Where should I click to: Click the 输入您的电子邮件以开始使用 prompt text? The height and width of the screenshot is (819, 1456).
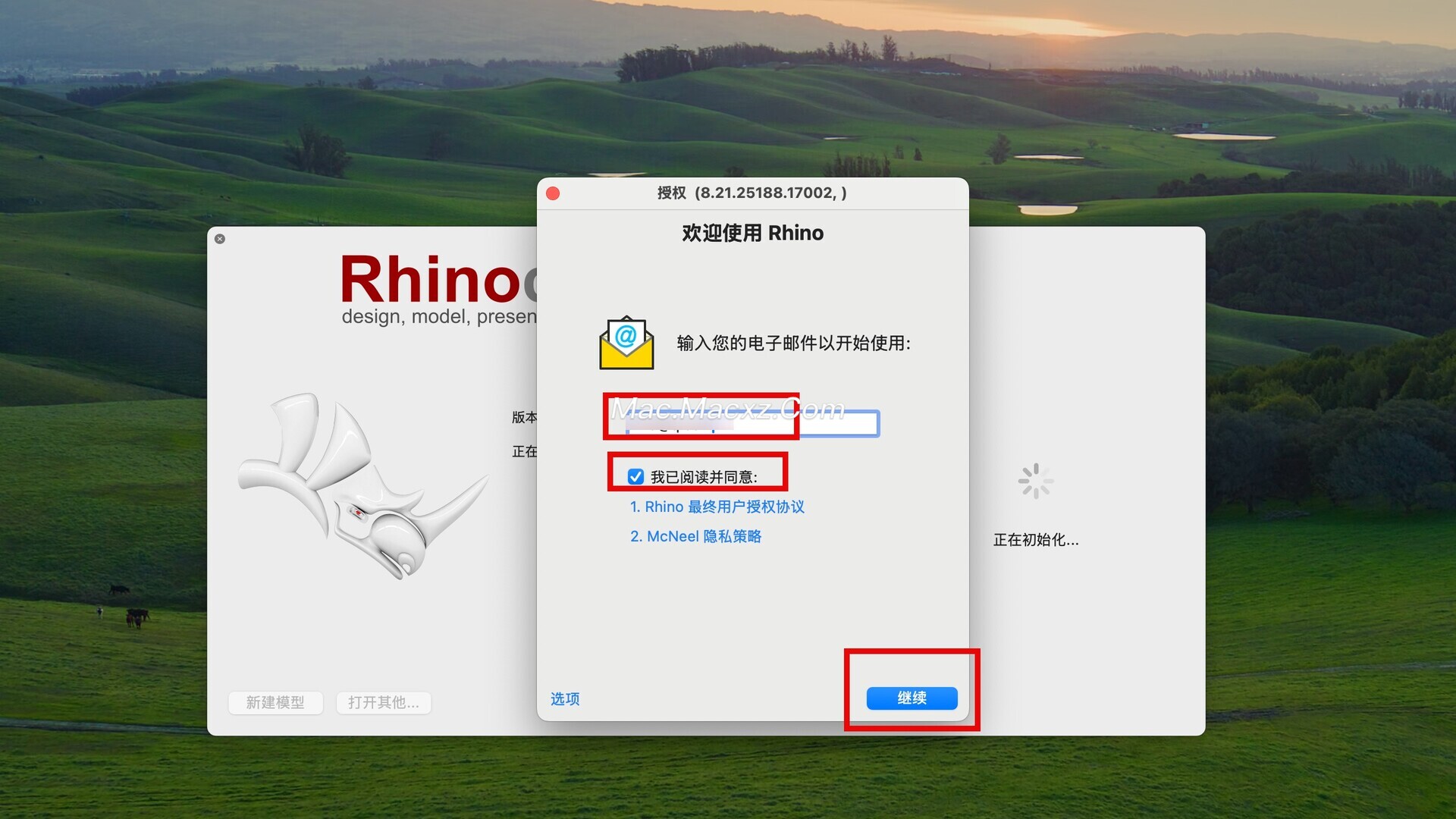(794, 343)
